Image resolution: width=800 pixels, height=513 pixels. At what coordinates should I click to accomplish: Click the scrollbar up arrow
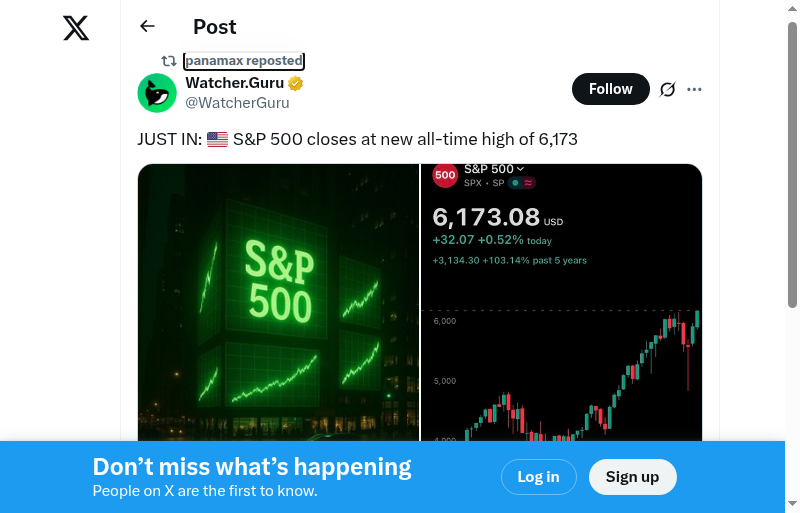(793, 8)
